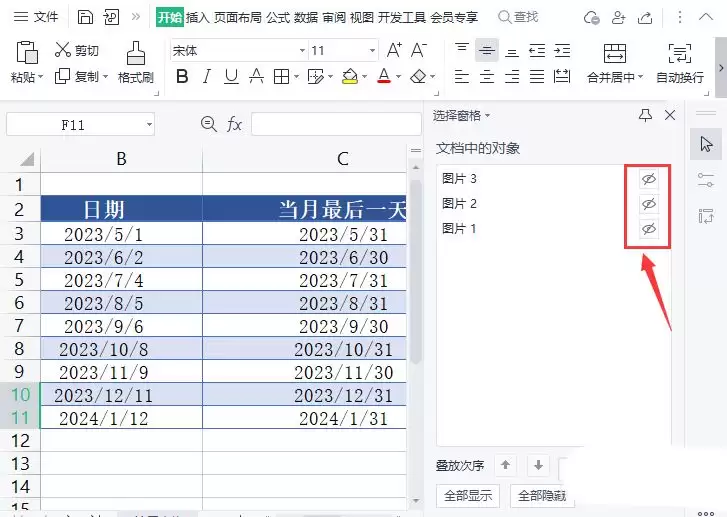The height and width of the screenshot is (517, 727).
Task: Open the font name dropdown showing 宋体
Action: [302, 50]
